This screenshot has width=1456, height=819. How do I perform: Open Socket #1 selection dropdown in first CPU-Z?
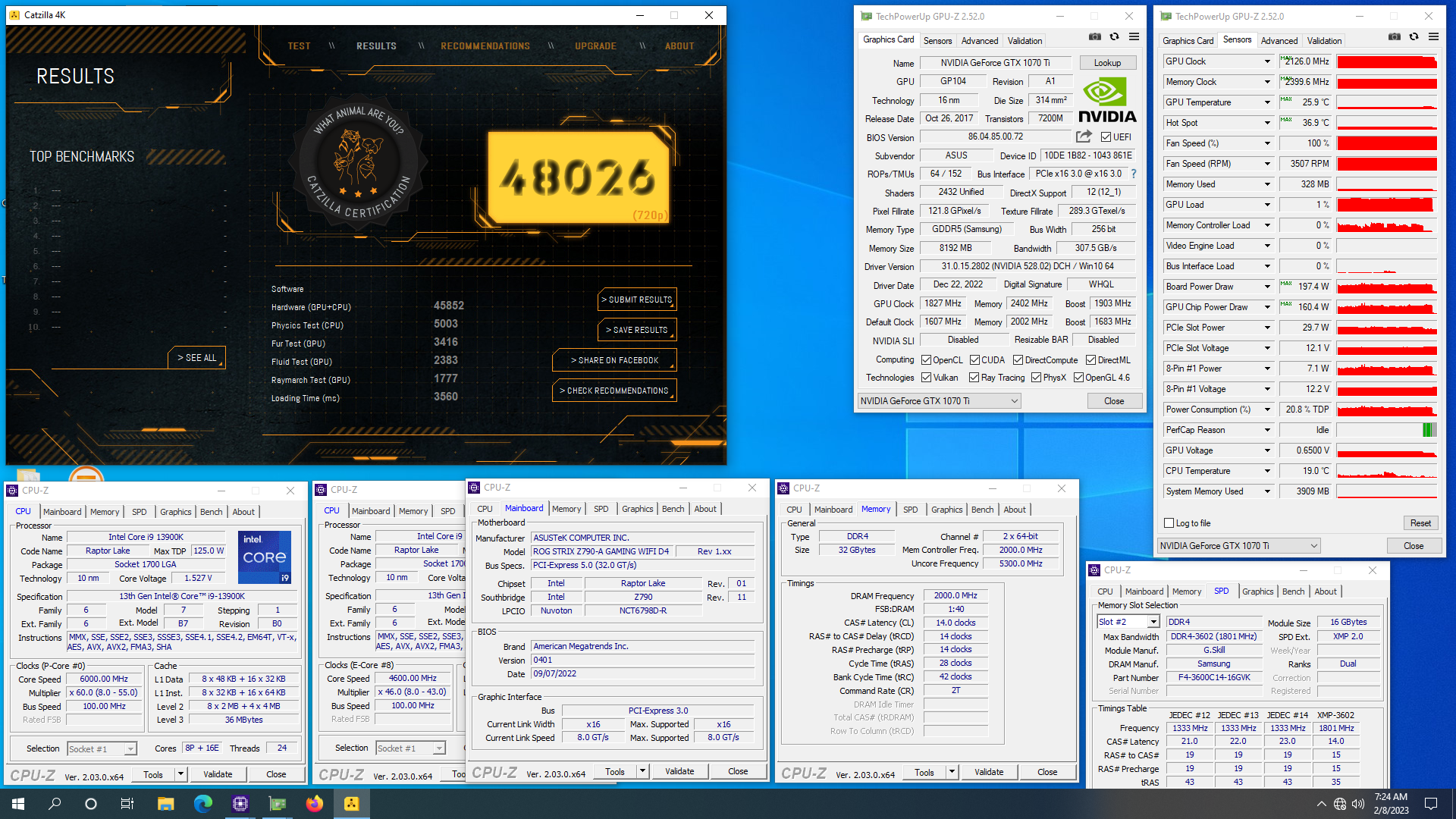[x=102, y=749]
